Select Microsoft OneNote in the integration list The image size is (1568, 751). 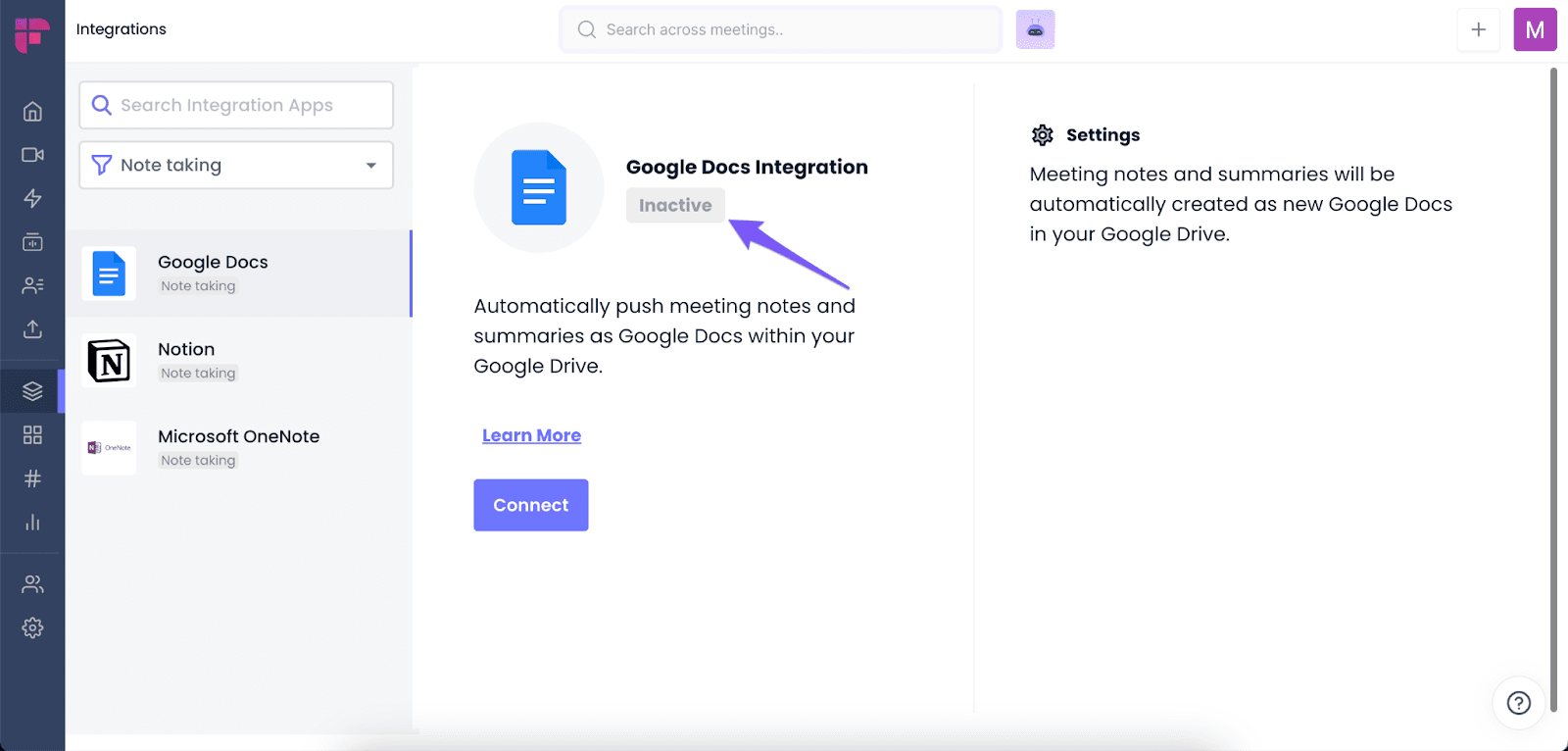(239, 448)
